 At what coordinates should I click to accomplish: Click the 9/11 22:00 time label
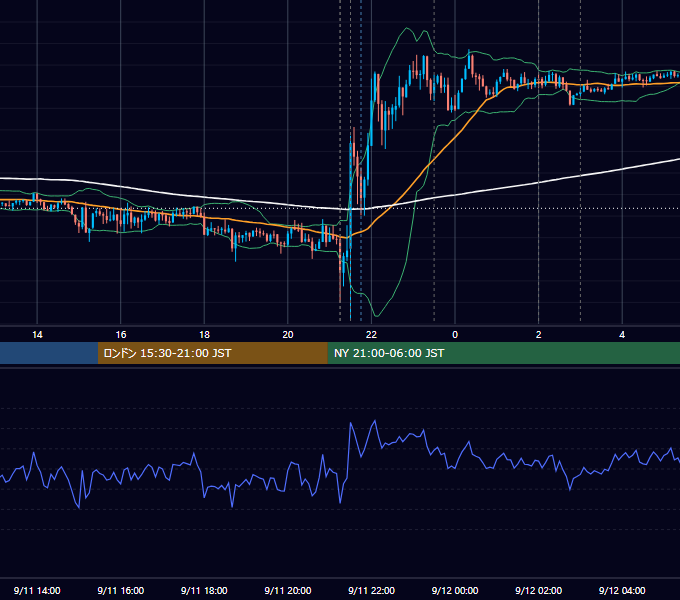point(372,590)
